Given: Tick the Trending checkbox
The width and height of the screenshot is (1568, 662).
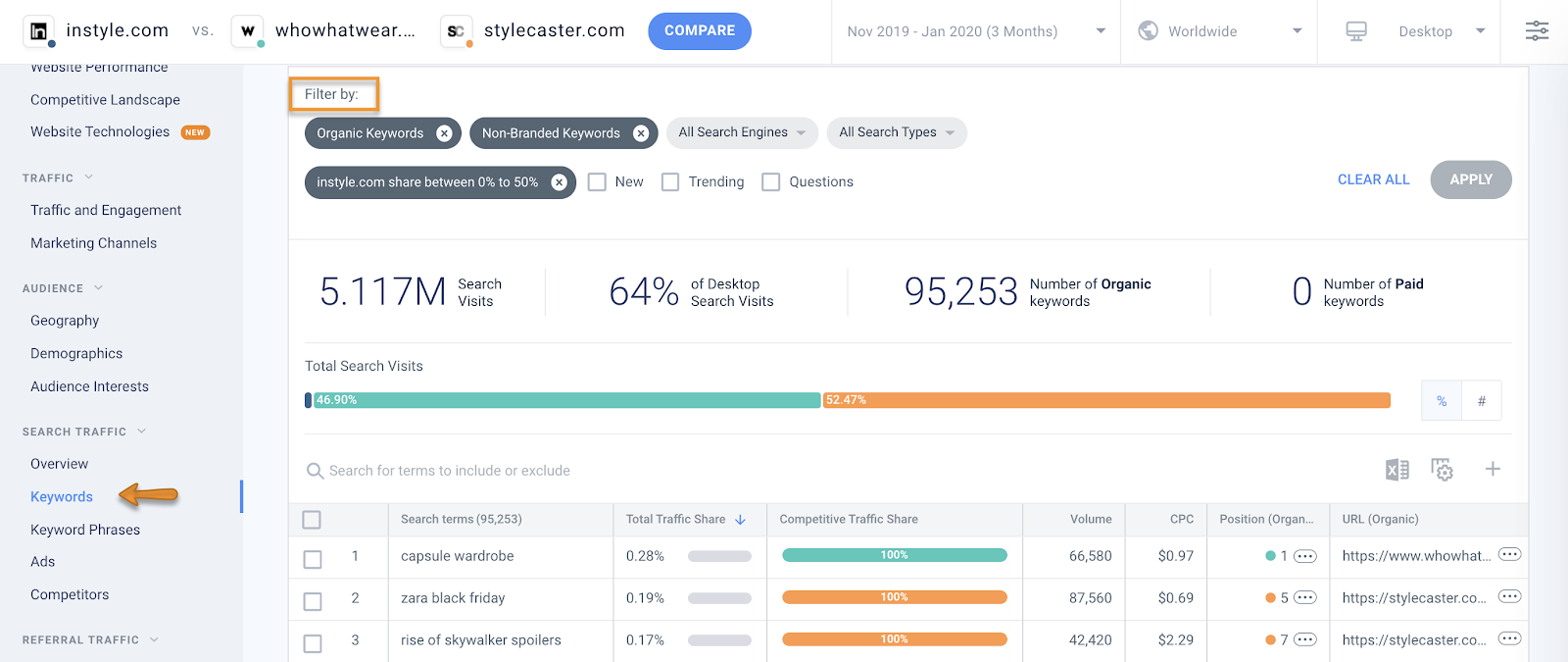Looking at the screenshot, I should coord(670,182).
